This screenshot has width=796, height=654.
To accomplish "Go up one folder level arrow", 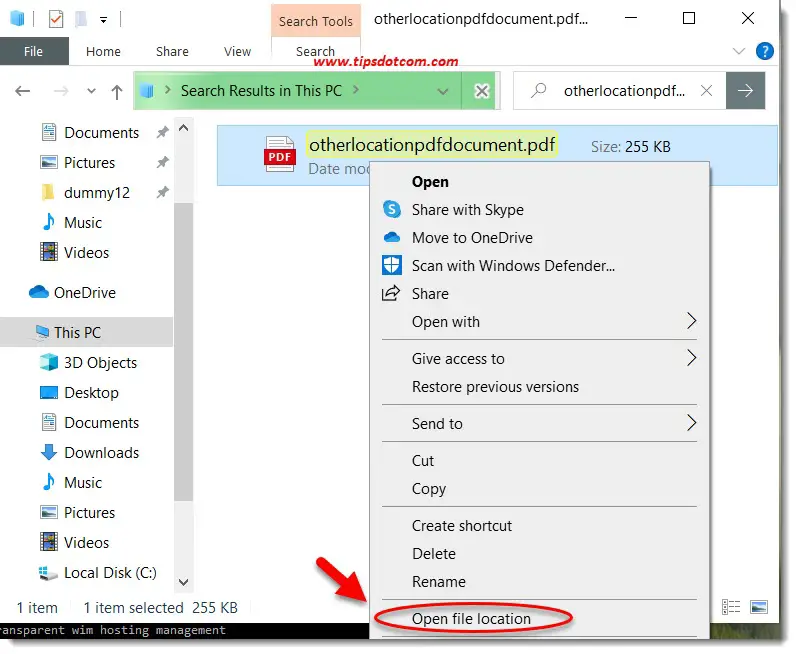I will click(117, 91).
